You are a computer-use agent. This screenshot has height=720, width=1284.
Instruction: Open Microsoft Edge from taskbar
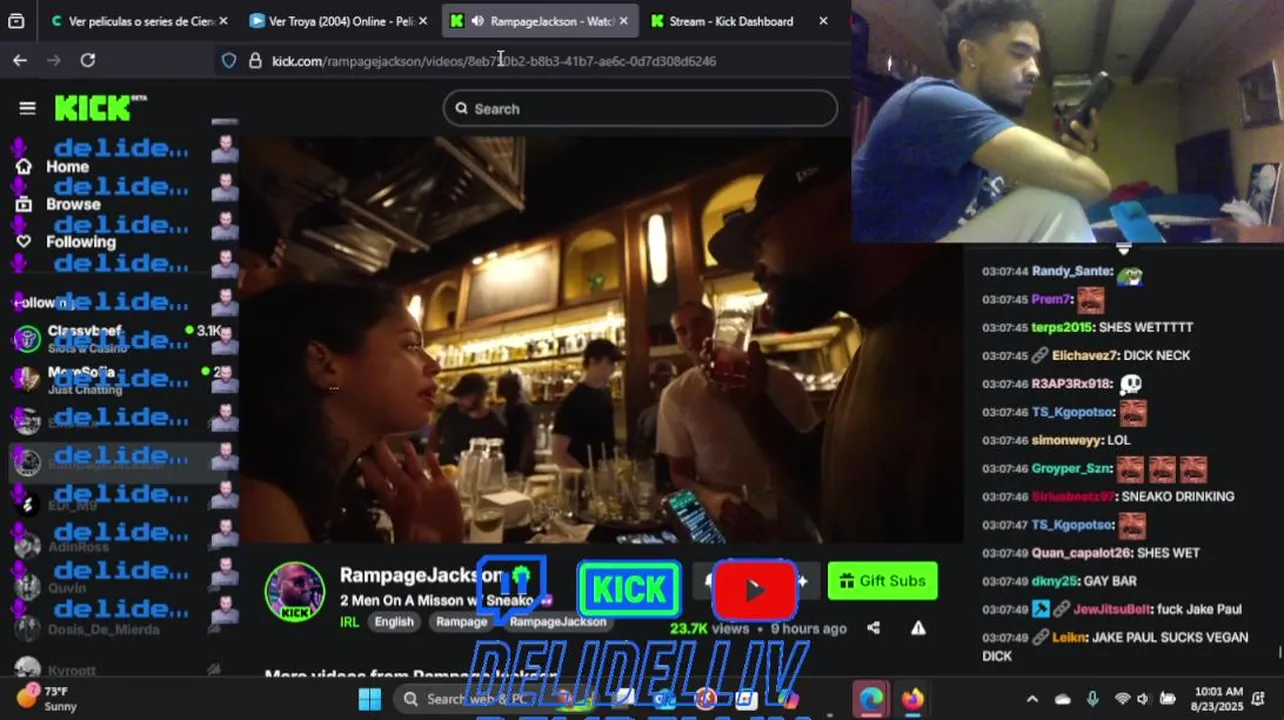point(871,698)
